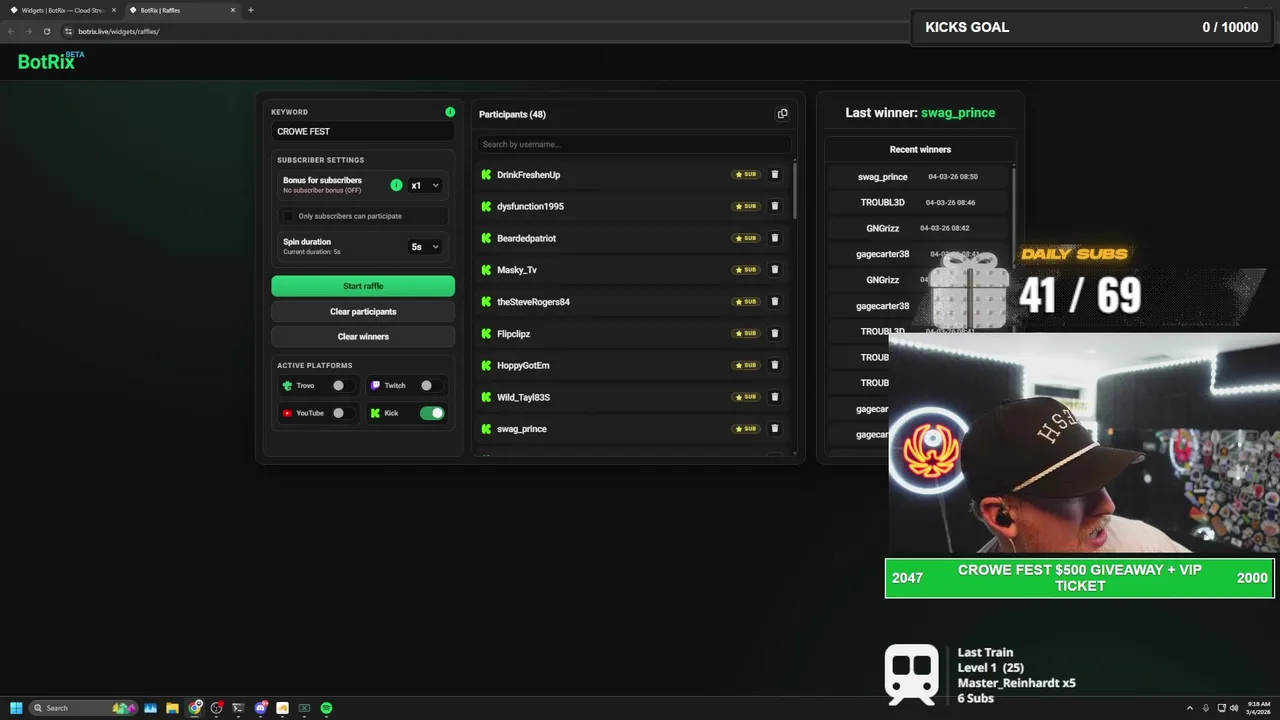This screenshot has width=1280, height=720.
Task: Click participant name Beardedpatriot
Action: [526, 238]
